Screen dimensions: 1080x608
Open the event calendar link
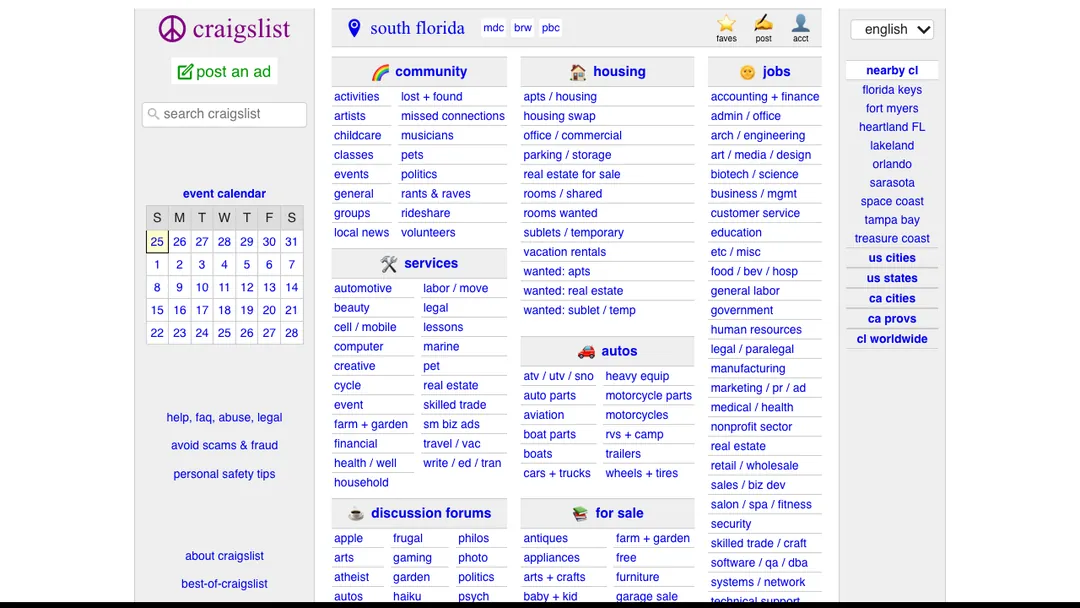(225, 194)
